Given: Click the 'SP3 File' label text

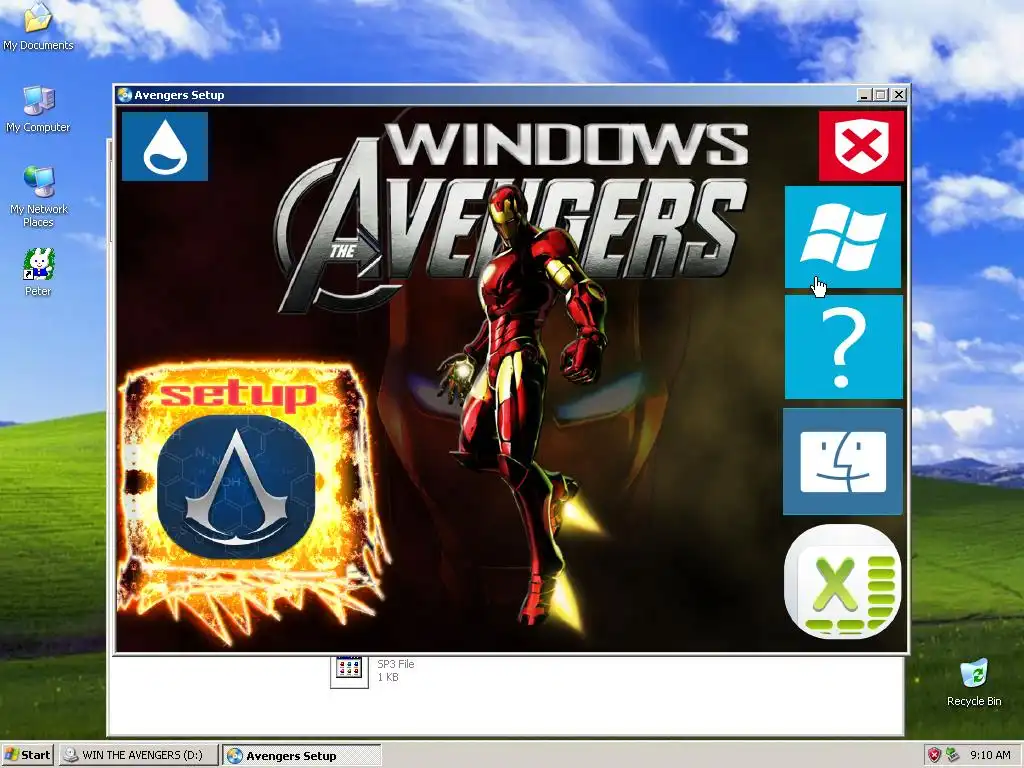Looking at the screenshot, I should pos(396,664).
